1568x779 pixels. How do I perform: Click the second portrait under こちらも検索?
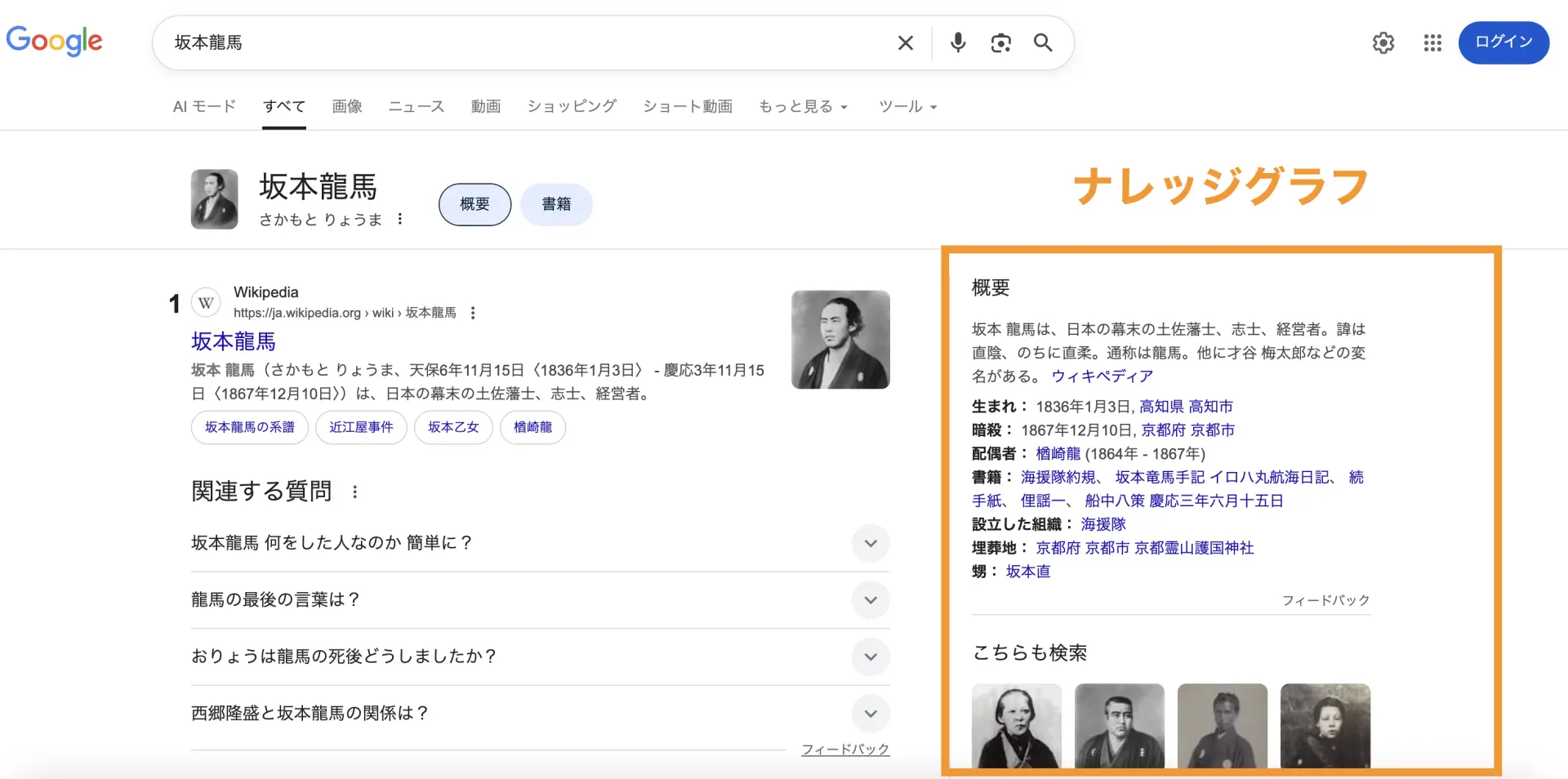pyautogui.click(x=1119, y=725)
